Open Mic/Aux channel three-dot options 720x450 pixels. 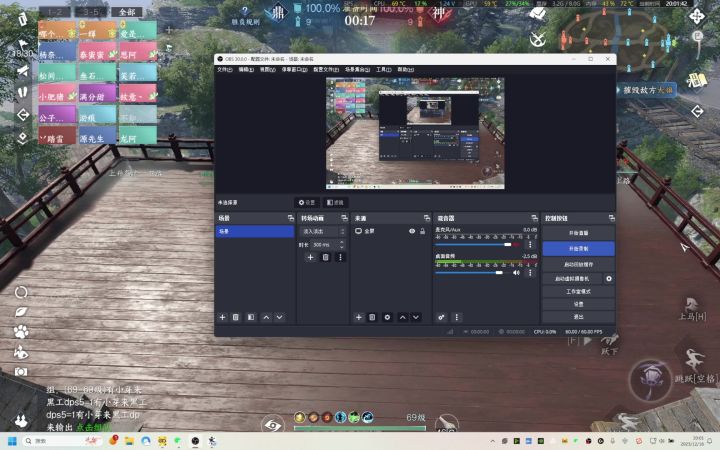pos(530,245)
